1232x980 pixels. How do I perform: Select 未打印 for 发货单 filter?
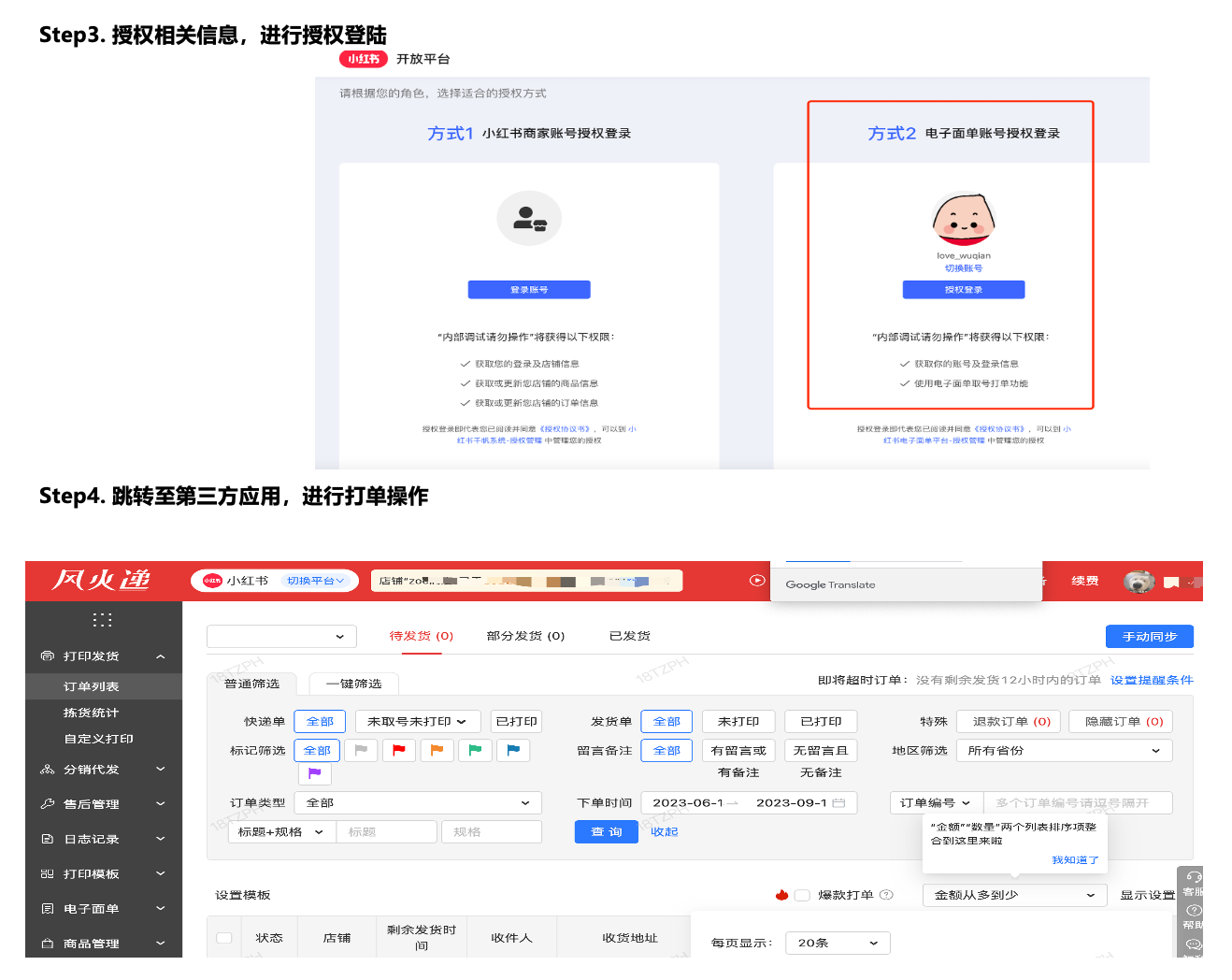point(738,722)
